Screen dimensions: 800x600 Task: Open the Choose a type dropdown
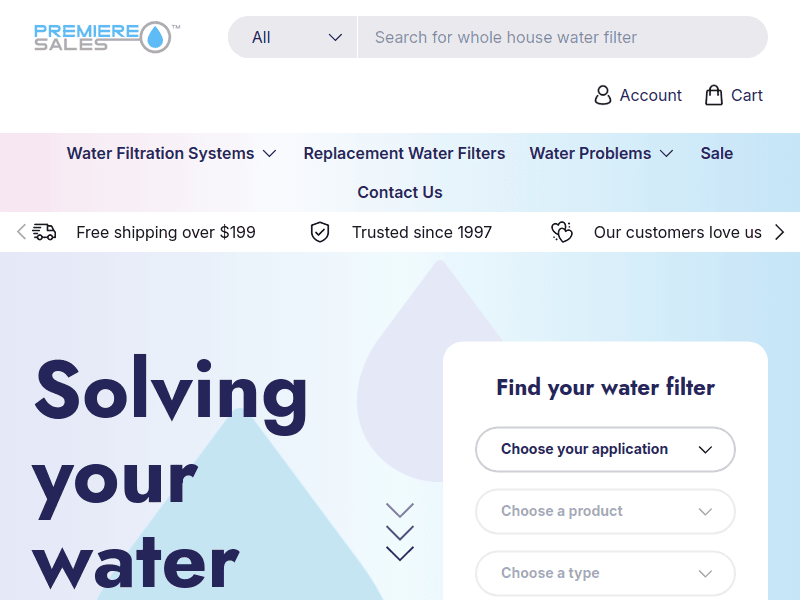[x=605, y=573]
